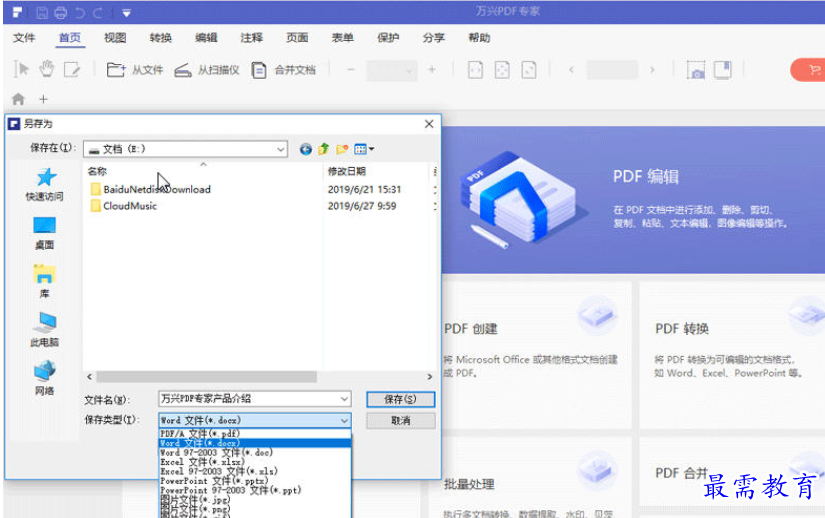This screenshot has height=518, width=825.
Task: Open the 编辑 tab
Action: coord(206,38)
